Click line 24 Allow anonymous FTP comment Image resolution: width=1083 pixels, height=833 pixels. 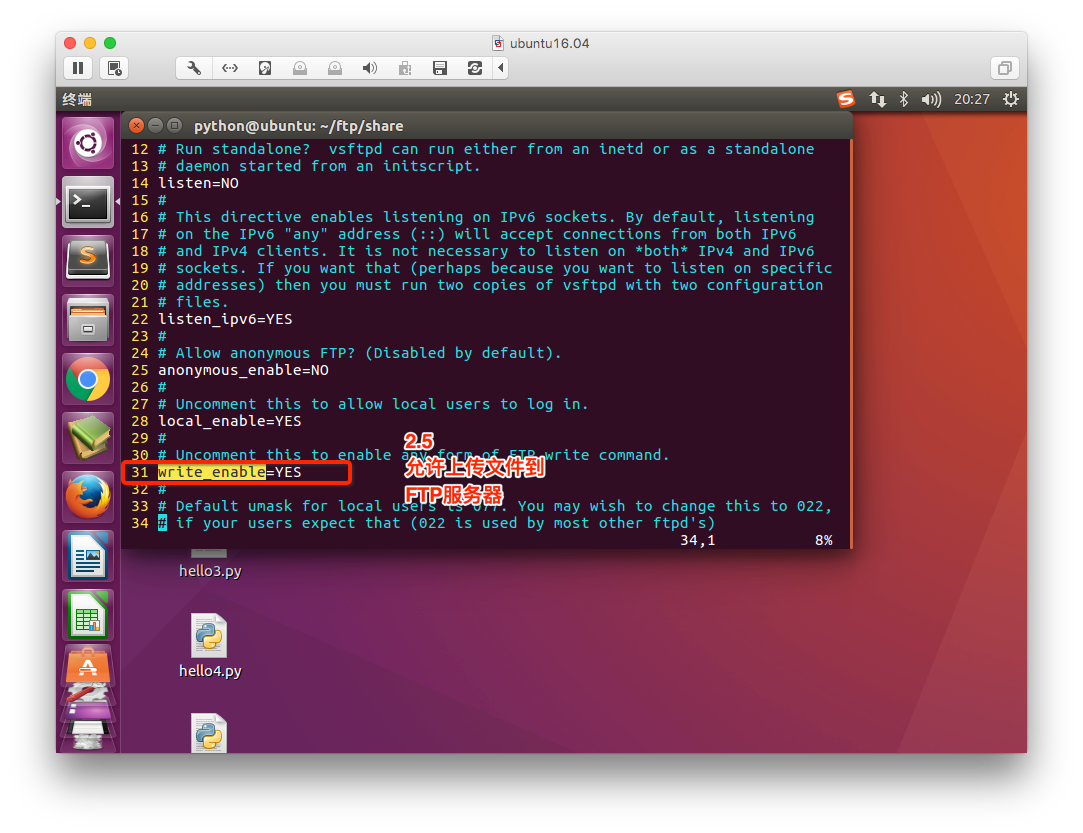359,353
